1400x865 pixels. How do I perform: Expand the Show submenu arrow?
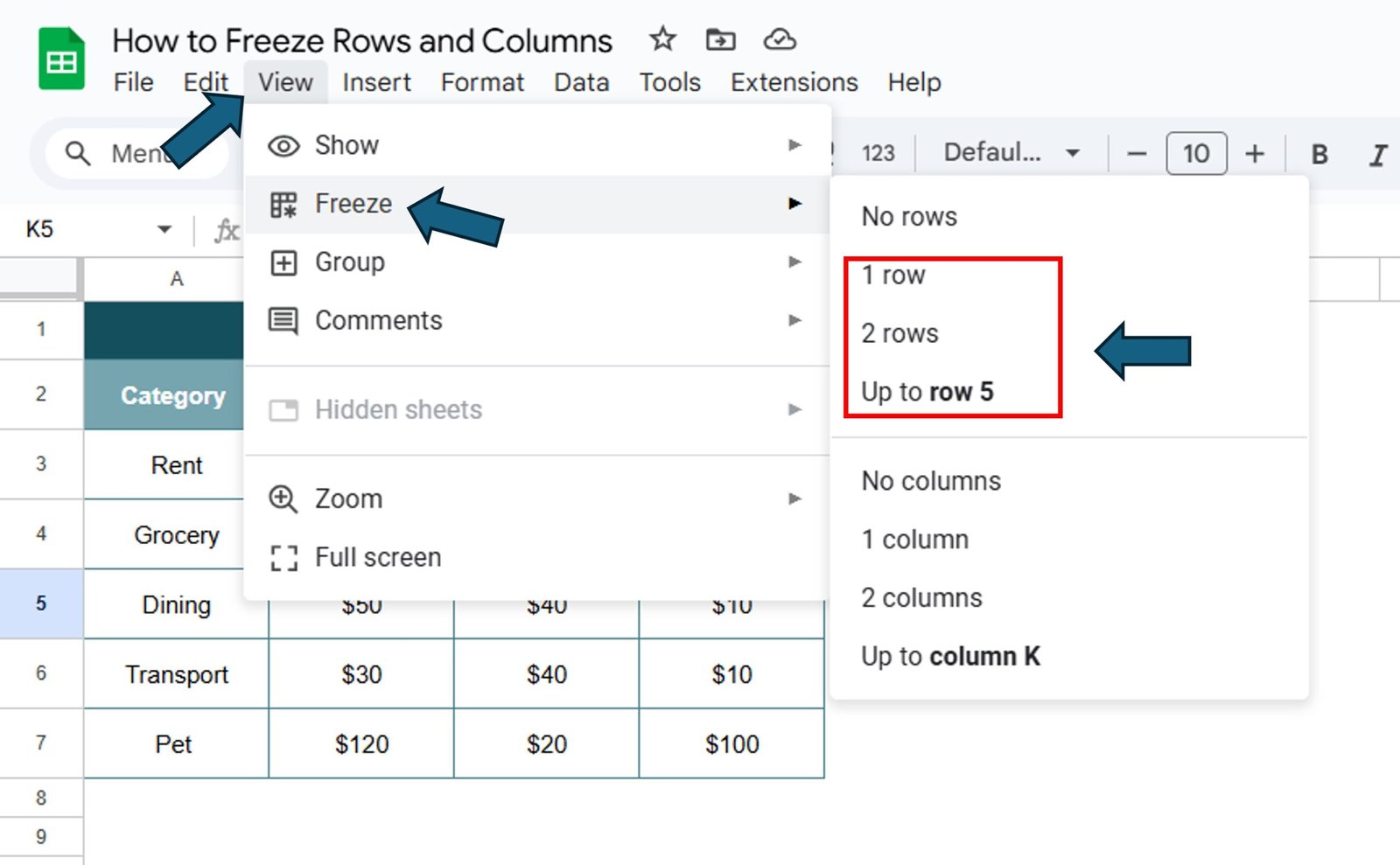(x=794, y=145)
